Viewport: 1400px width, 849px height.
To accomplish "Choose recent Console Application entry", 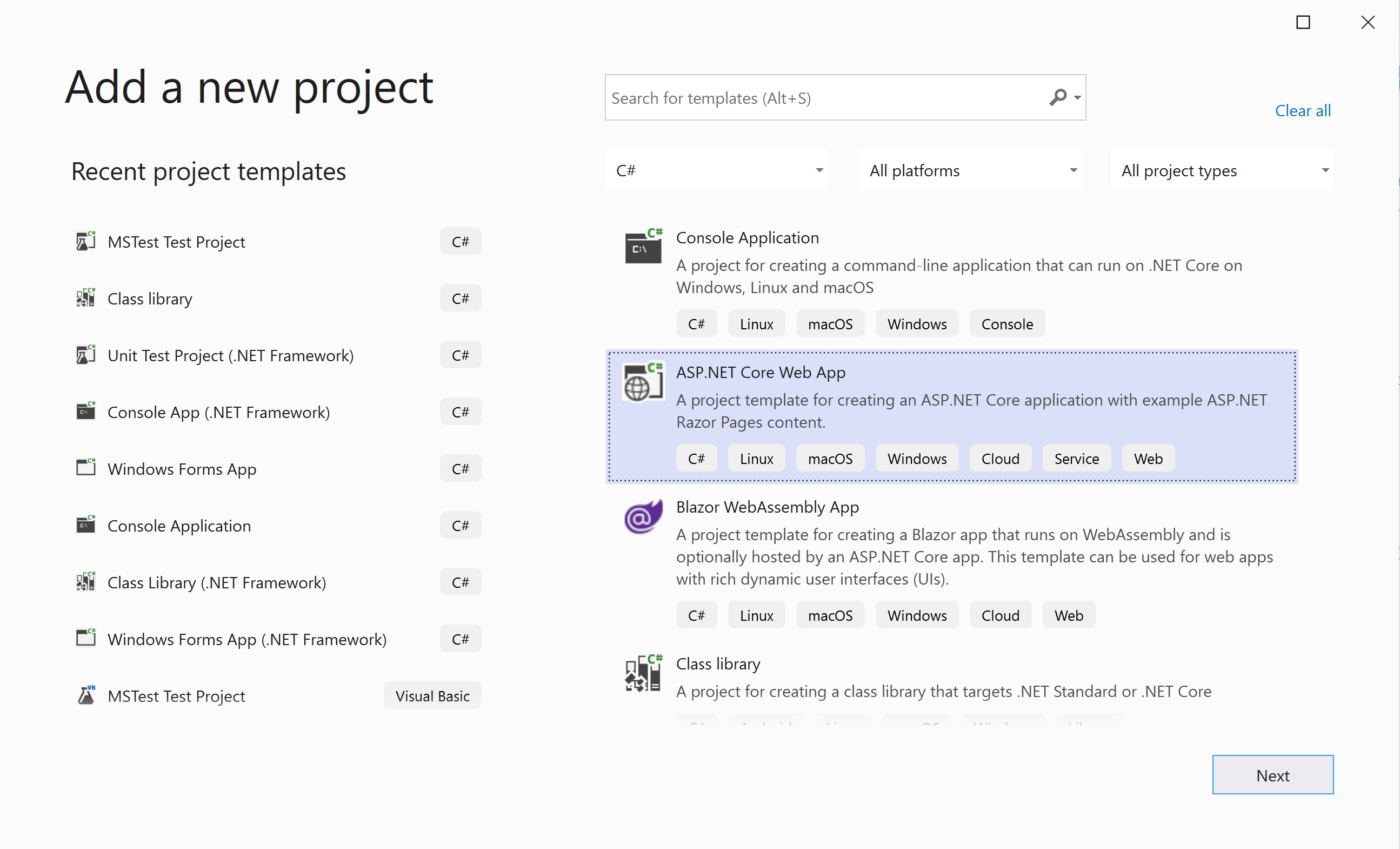I will pyautogui.click(x=278, y=526).
